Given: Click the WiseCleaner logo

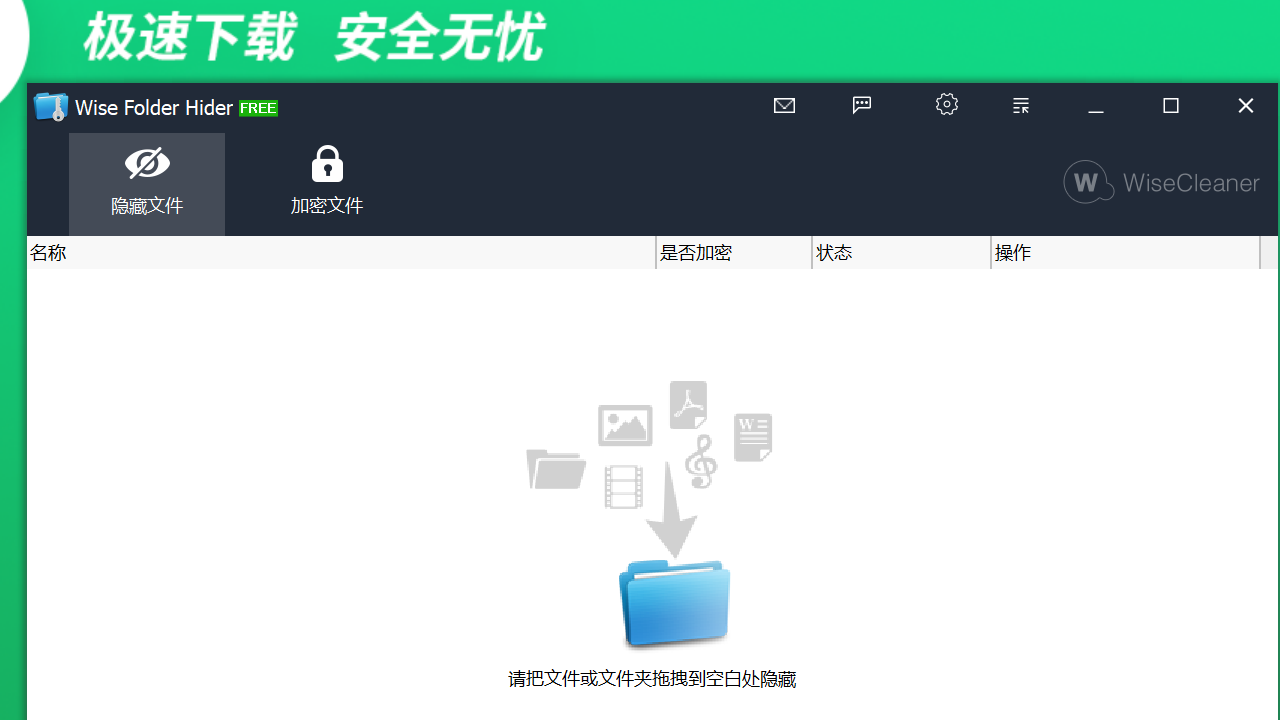Looking at the screenshot, I should pyautogui.click(x=1160, y=182).
